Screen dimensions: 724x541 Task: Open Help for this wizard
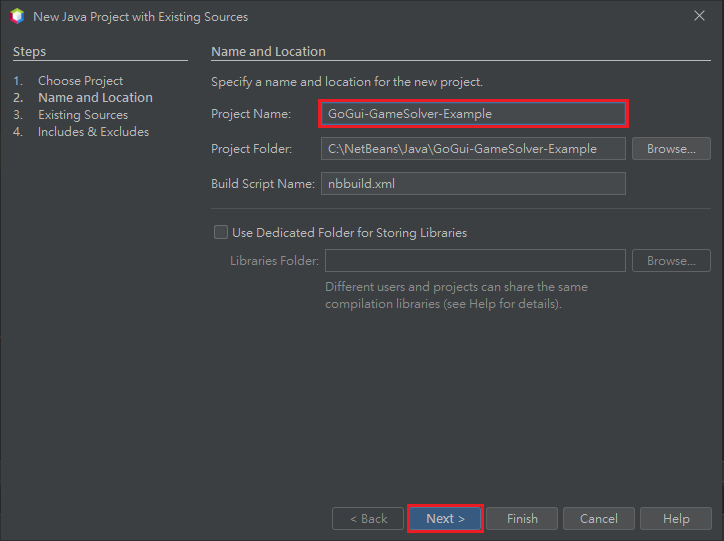click(676, 518)
